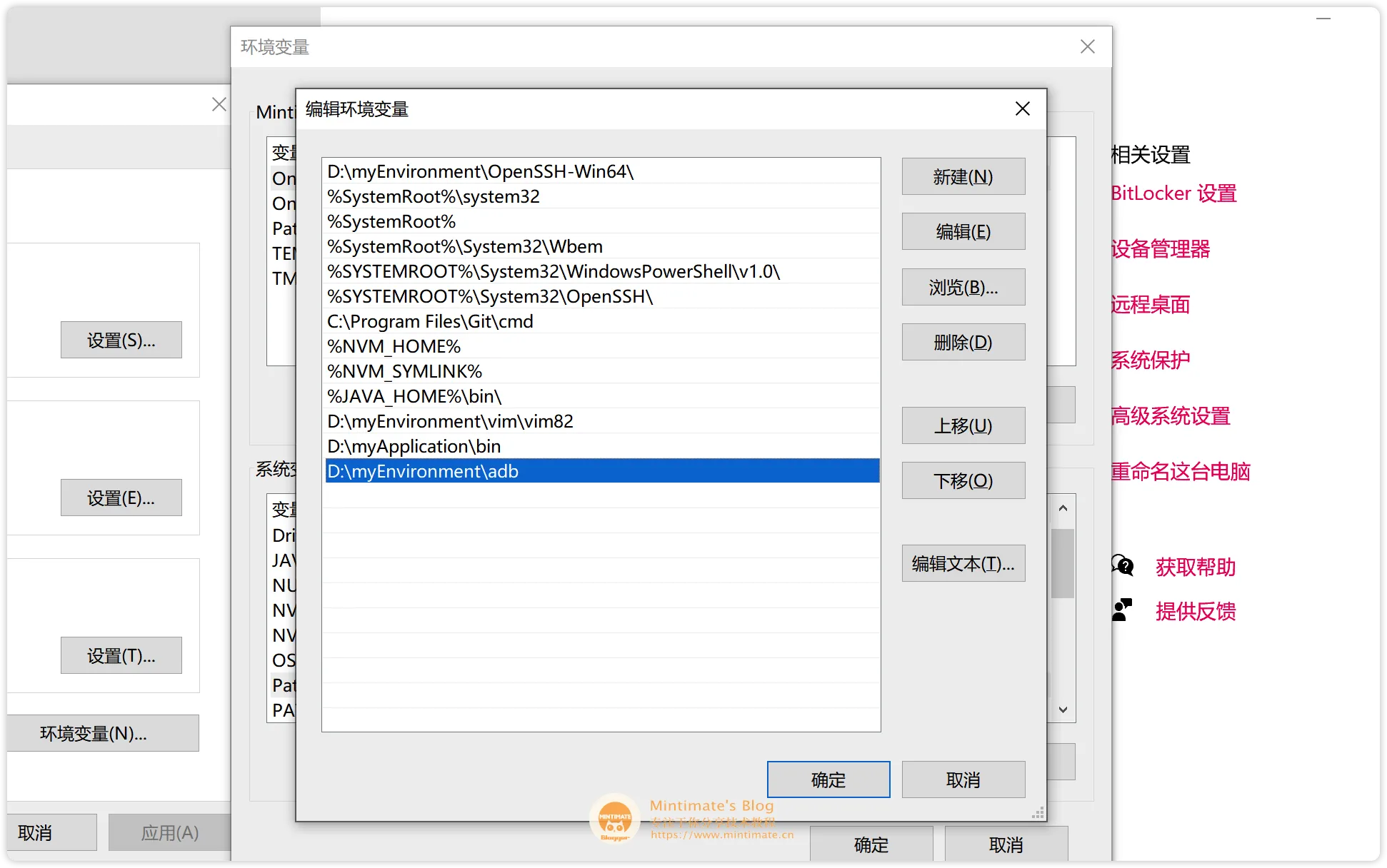Select %JAVA_HOME%\bin\ path entry
1387x868 pixels.
pyautogui.click(x=600, y=396)
